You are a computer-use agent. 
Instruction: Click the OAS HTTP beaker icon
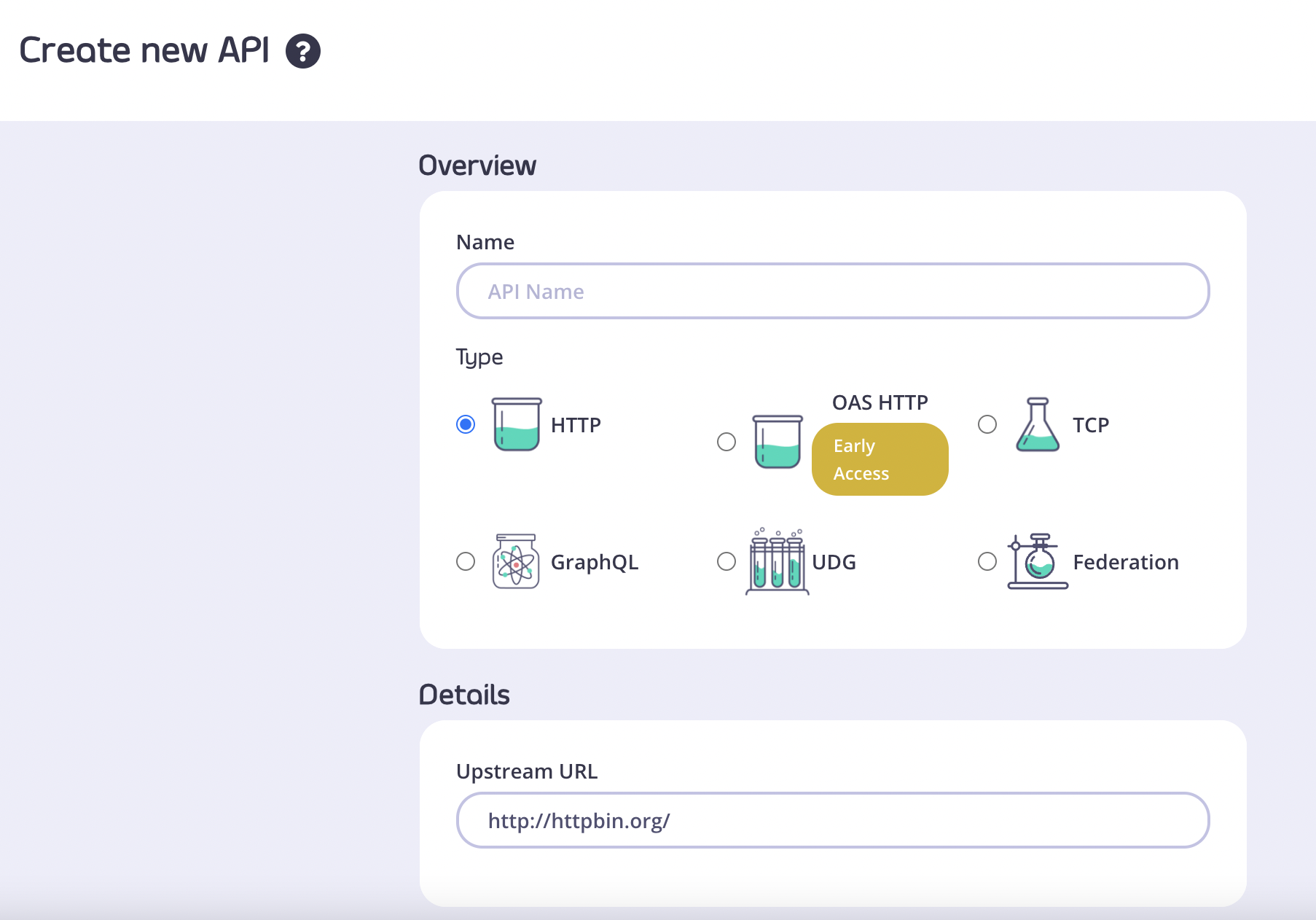tap(777, 443)
